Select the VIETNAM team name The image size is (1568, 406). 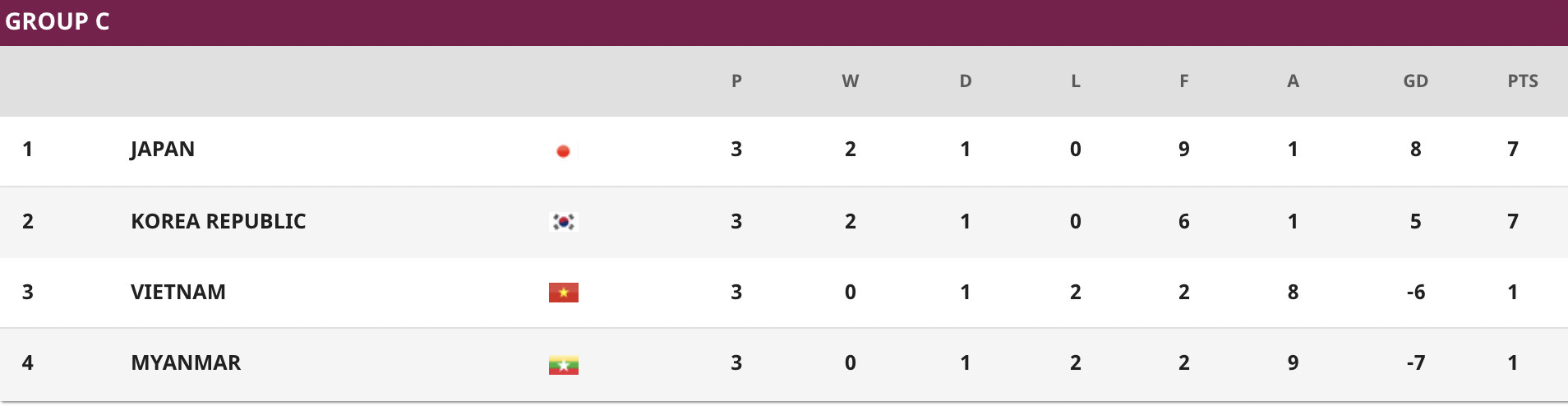coord(178,292)
